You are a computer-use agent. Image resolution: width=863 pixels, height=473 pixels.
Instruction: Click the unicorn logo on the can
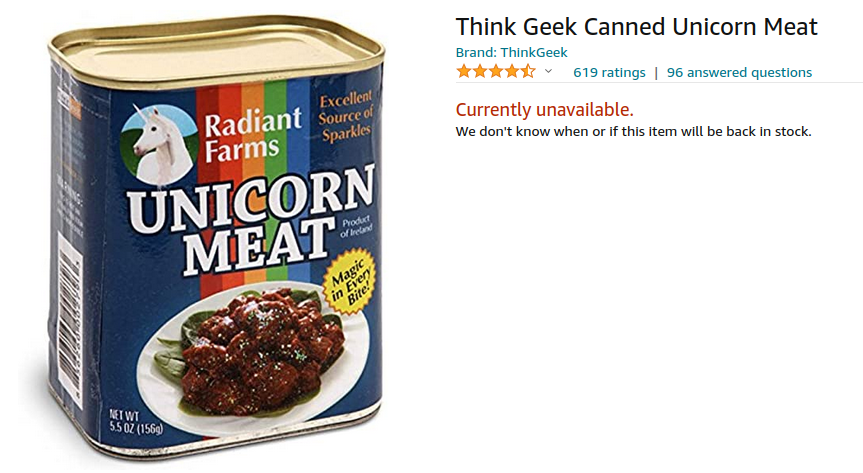159,144
